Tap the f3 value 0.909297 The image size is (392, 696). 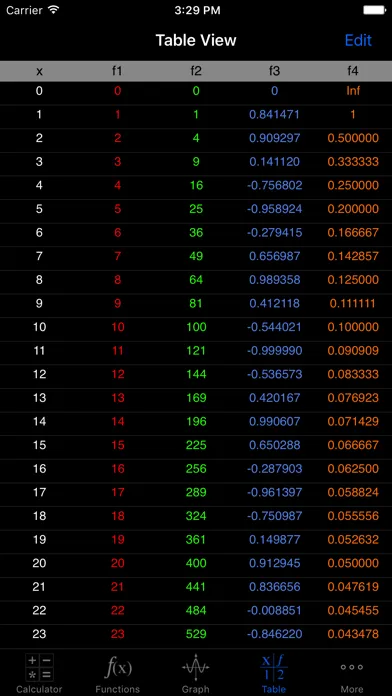(x=274, y=138)
